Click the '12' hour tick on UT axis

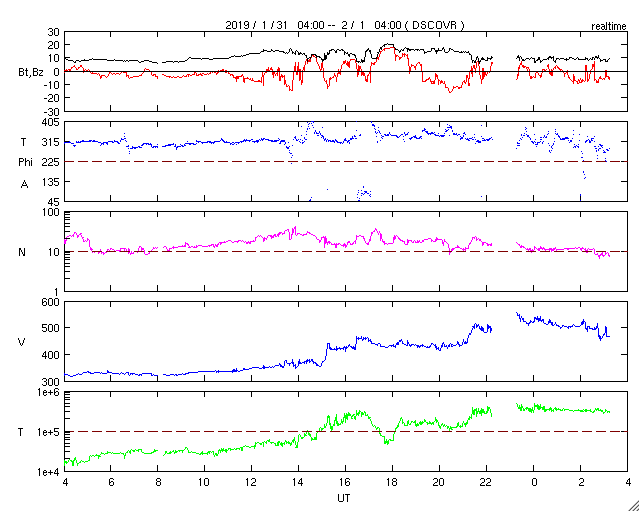point(250,482)
